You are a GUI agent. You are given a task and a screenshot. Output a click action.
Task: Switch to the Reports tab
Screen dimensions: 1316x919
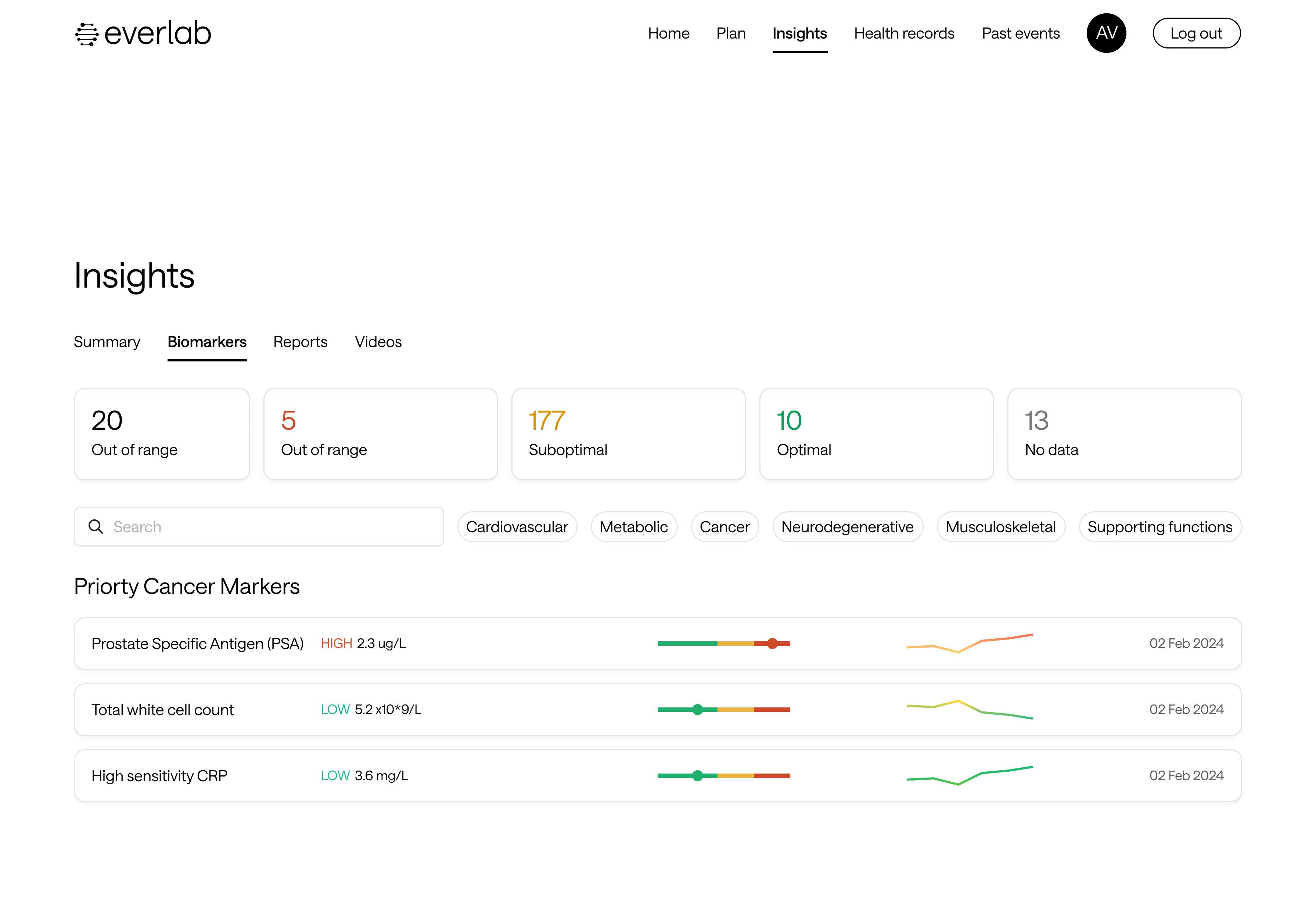pyautogui.click(x=300, y=342)
